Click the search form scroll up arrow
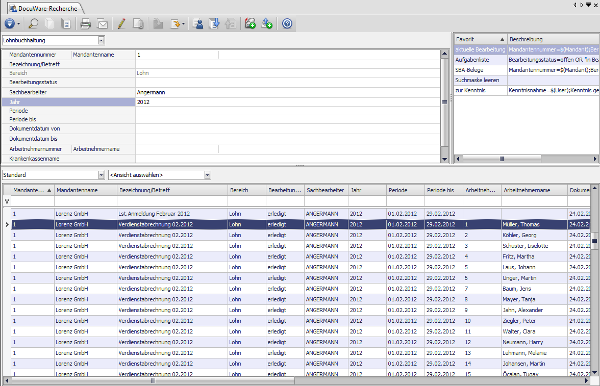 (444, 54)
